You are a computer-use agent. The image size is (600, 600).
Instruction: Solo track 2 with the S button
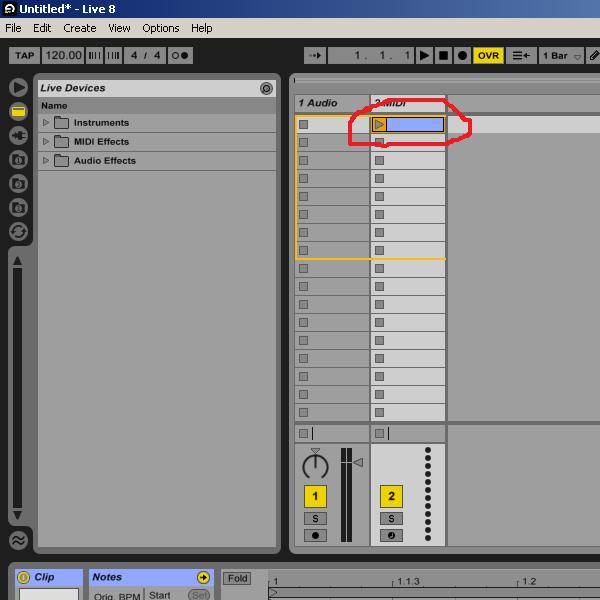point(391,518)
